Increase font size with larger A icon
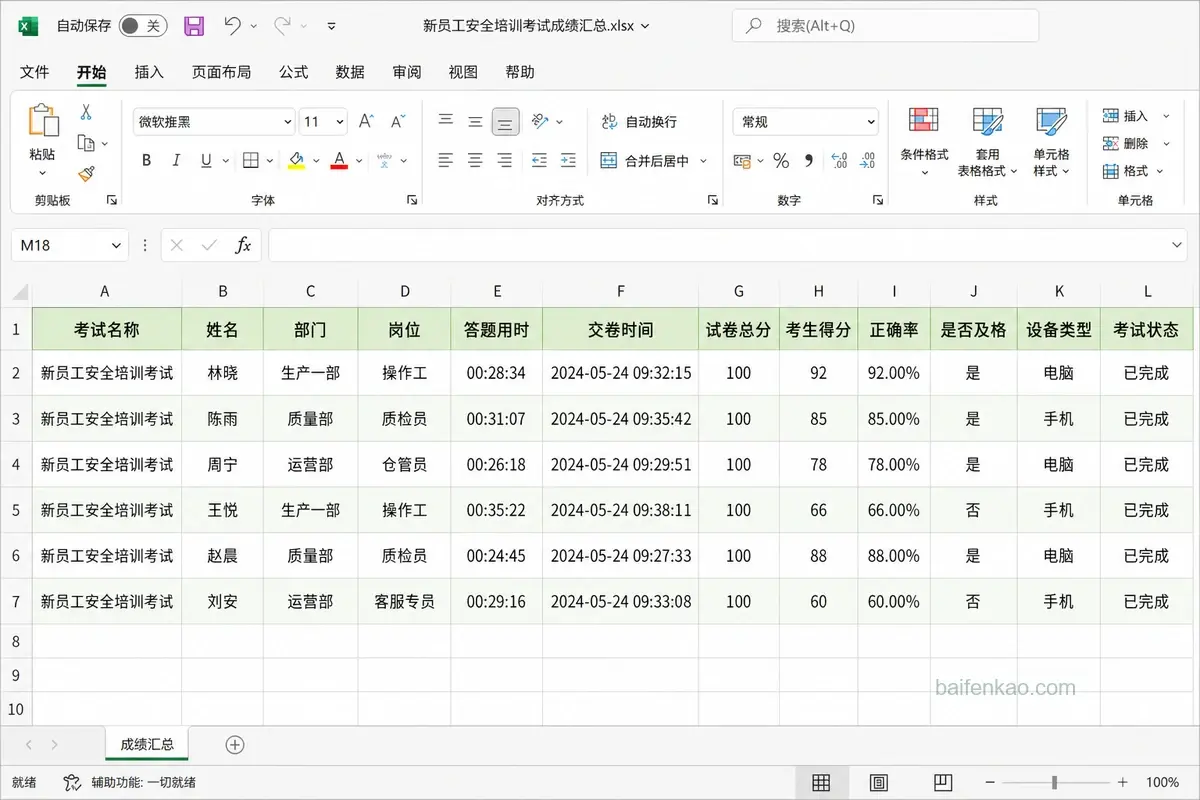Screen dimensions: 1200x800 pos(366,121)
